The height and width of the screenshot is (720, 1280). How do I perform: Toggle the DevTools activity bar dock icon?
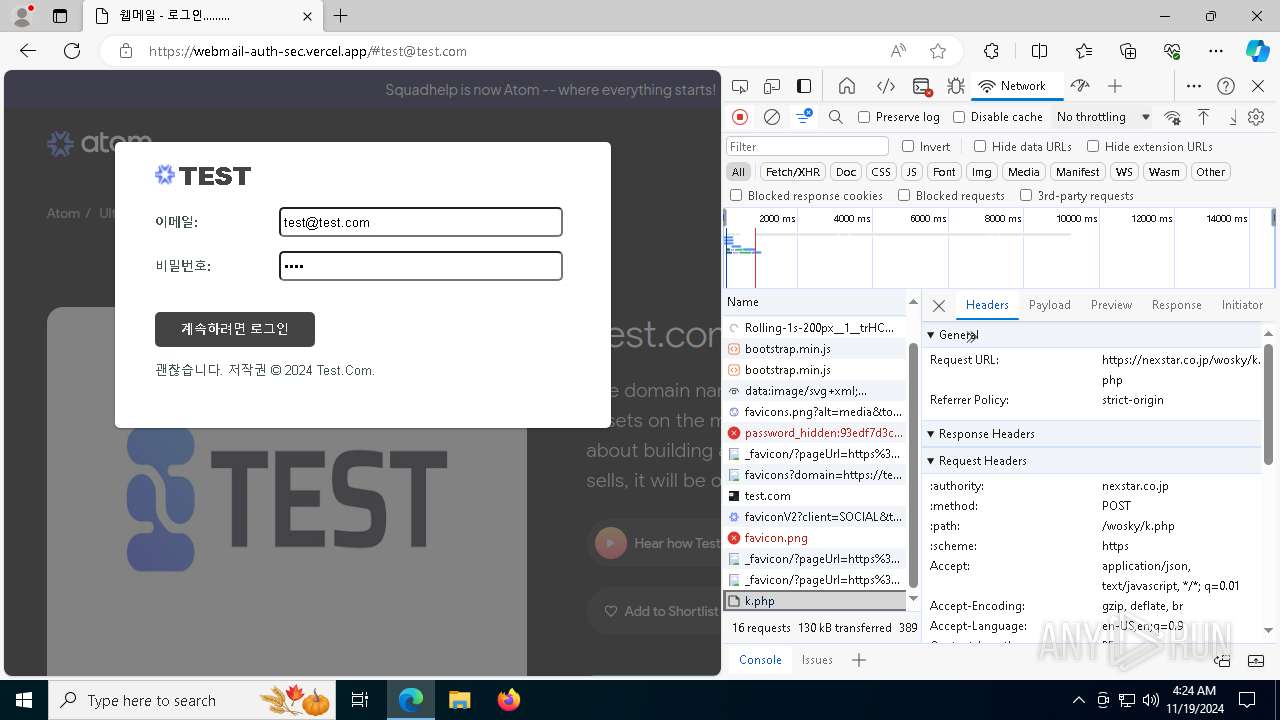tap(804, 86)
